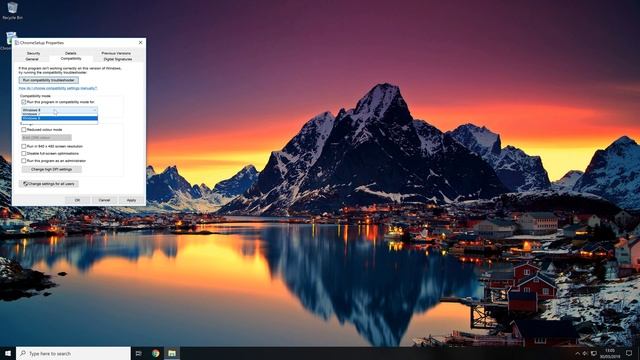Select the Compatibility tab
This screenshot has width=640, height=360.
[71, 59]
